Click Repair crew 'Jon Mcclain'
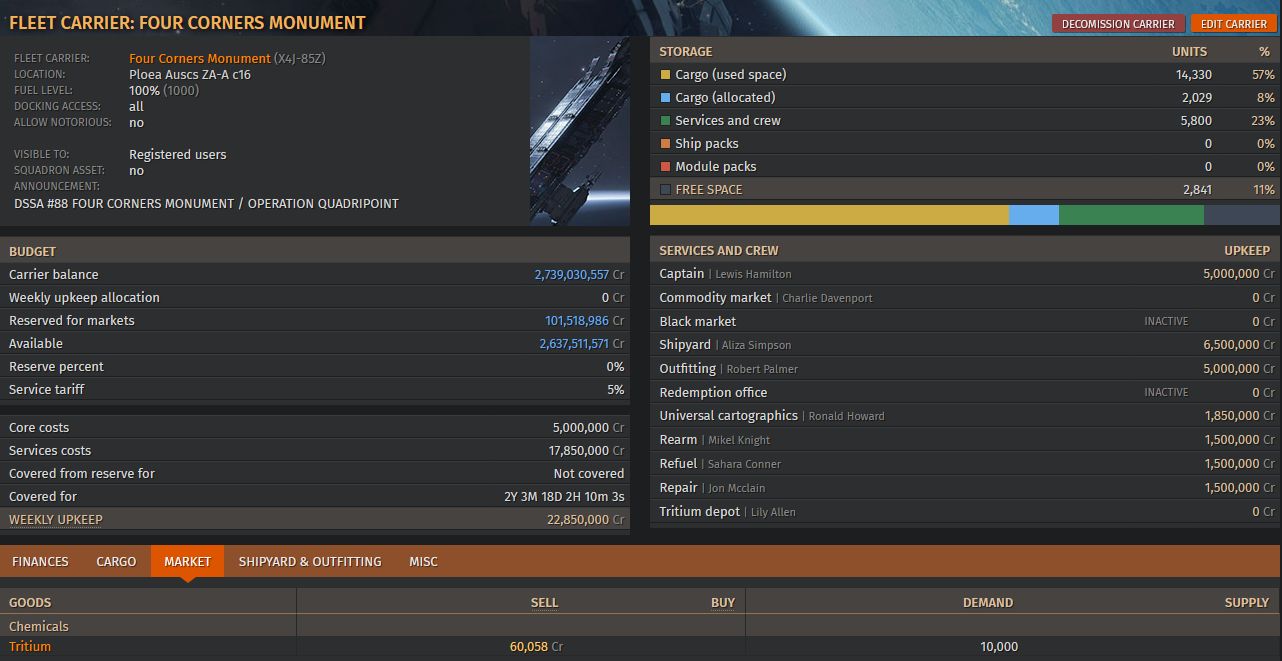 pos(736,488)
